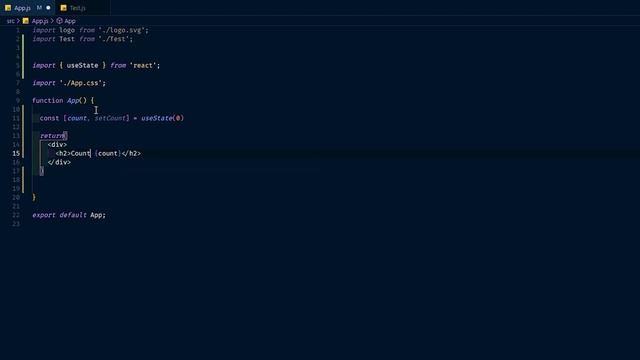Screen dimensions: 640x360
Task: Click the 'const' keyword on line 11
Action: [x=49, y=118]
